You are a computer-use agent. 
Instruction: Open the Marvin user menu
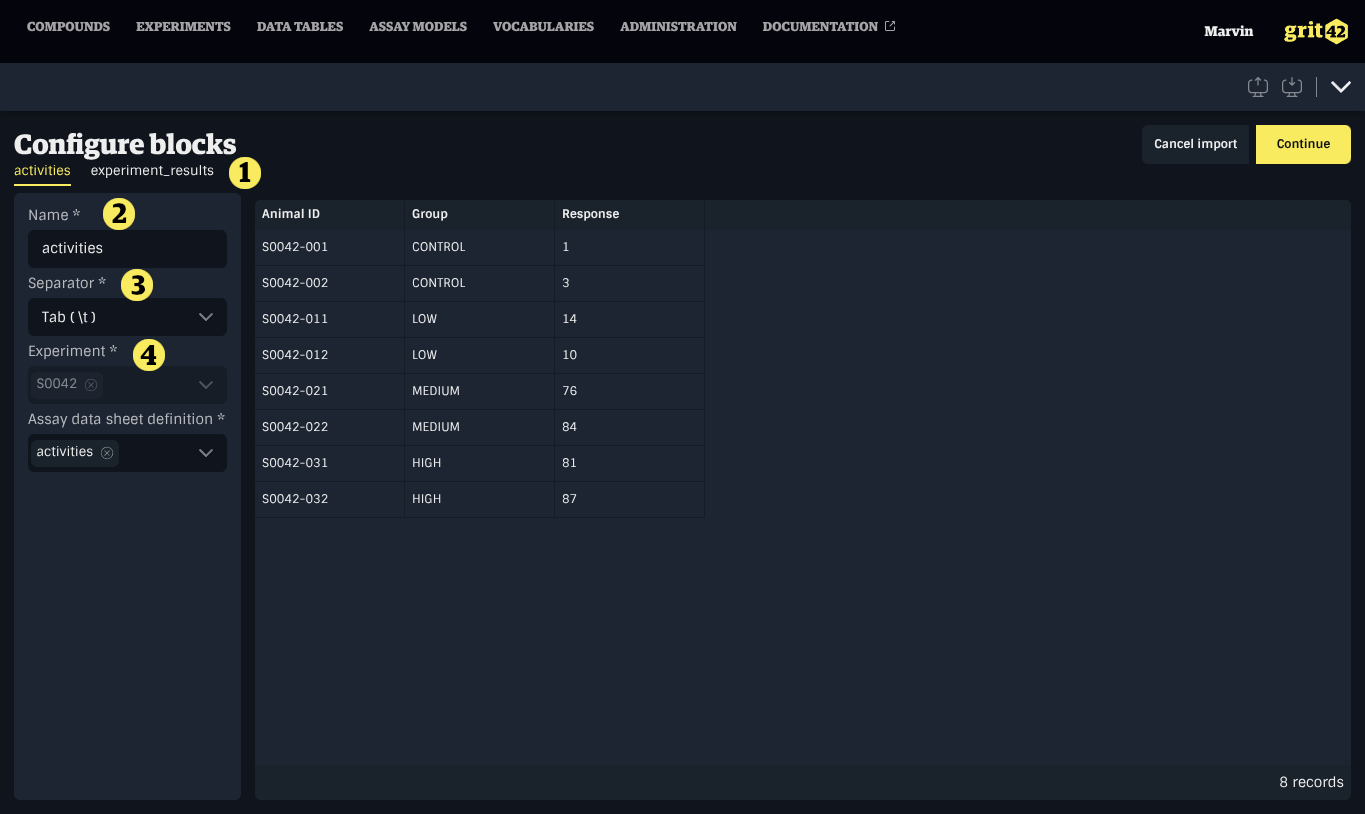click(1228, 31)
